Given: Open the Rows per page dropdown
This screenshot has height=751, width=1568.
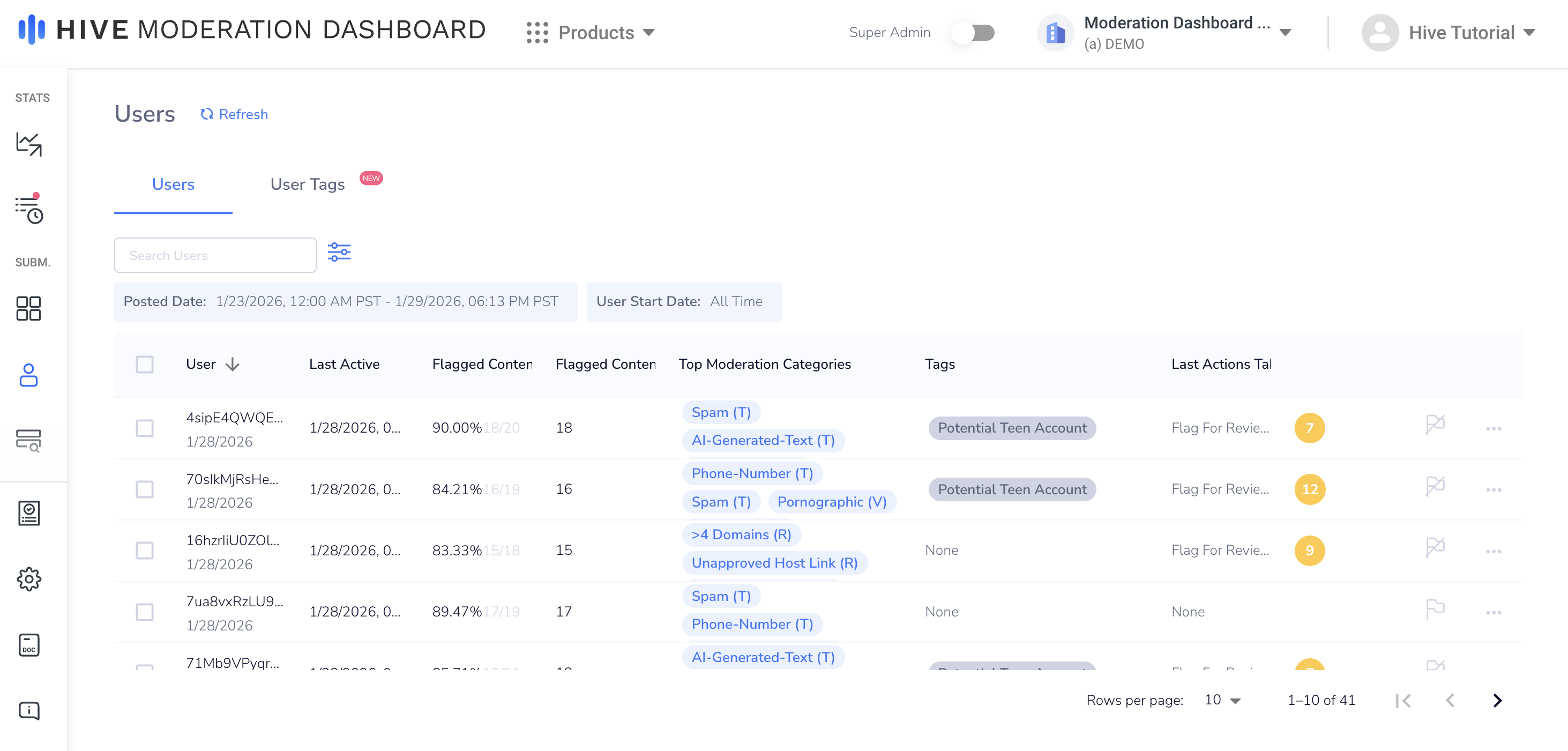Looking at the screenshot, I should click(1222, 700).
